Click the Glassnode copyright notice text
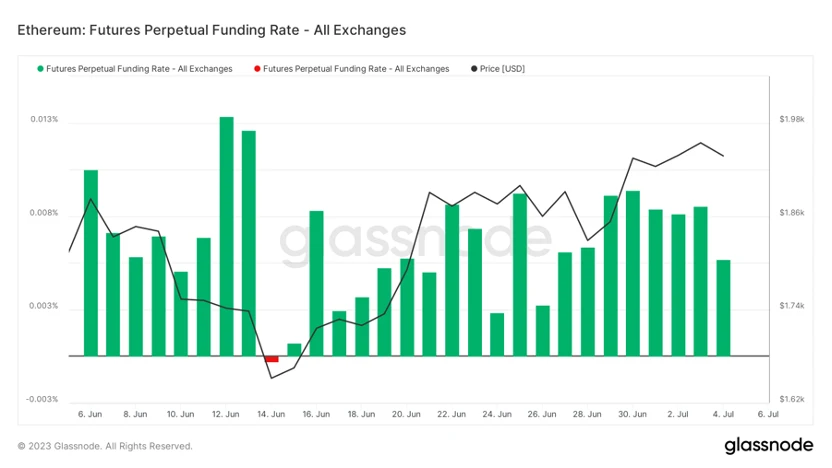The height and width of the screenshot is (468, 832). tap(105, 446)
